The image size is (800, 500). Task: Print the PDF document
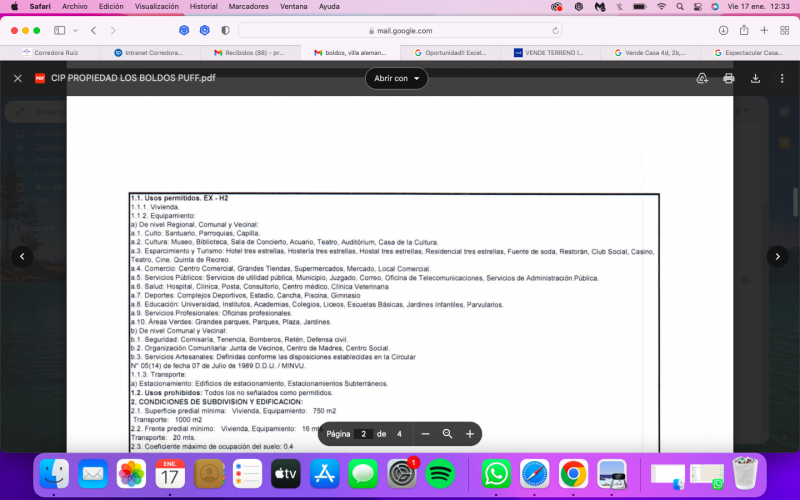coord(729,78)
